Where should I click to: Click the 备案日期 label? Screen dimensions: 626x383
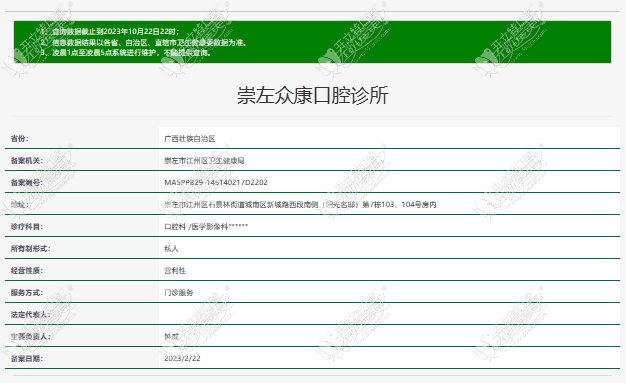(x=27, y=358)
